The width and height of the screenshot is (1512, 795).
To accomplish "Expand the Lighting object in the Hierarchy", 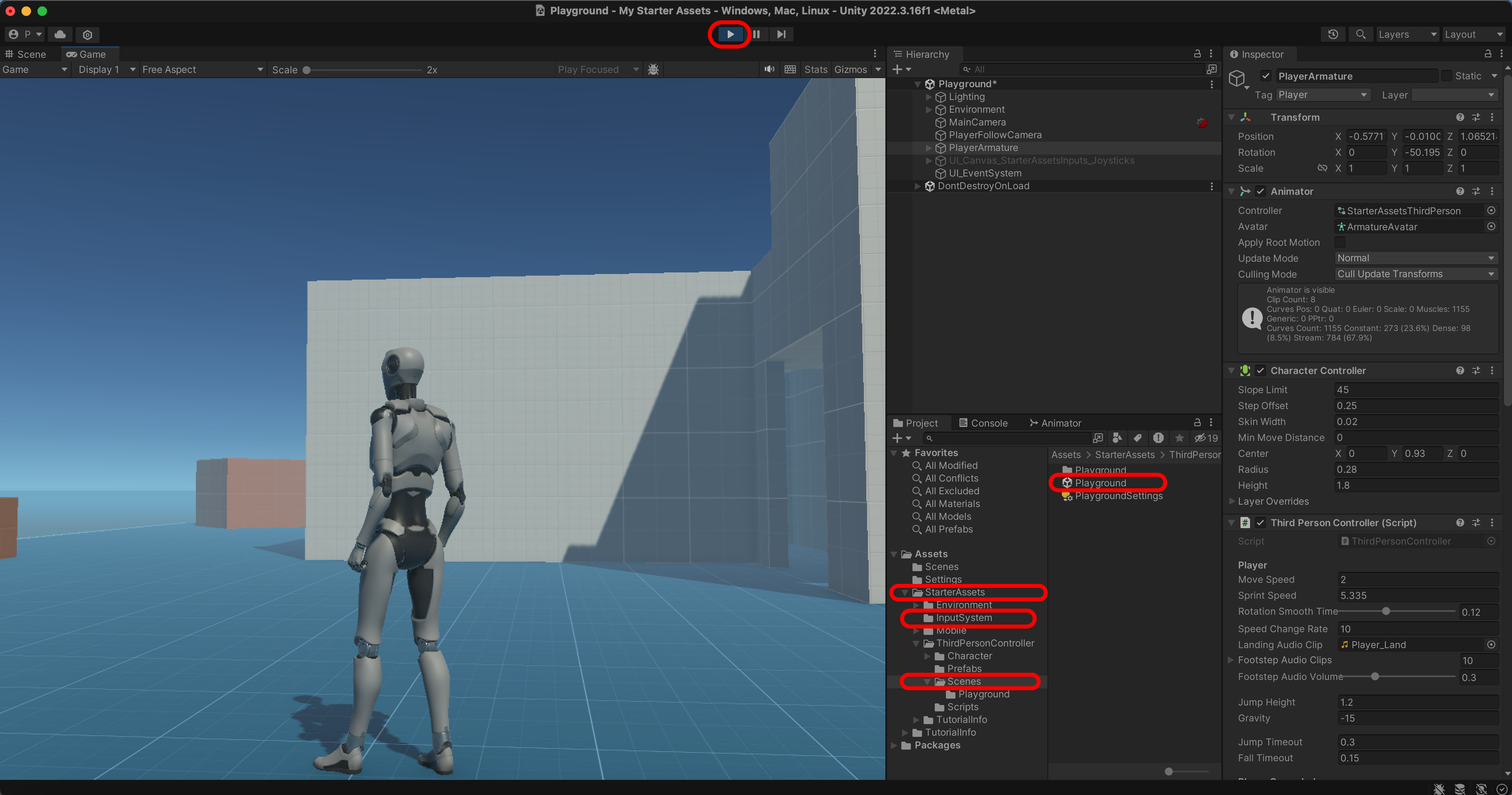I will tap(928, 97).
